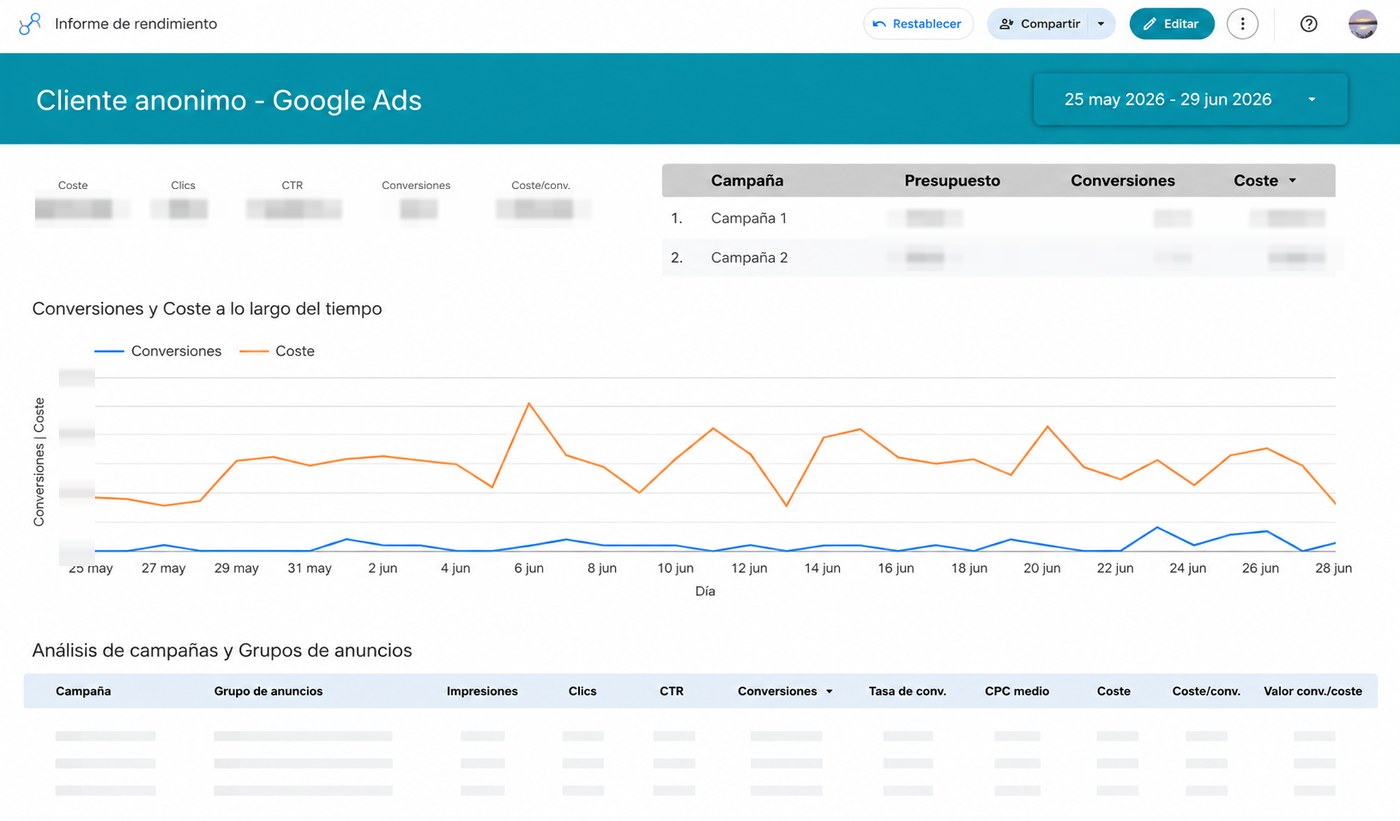The width and height of the screenshot is (1400, 821).
Task: Click the Tasa de conv. column header
Action: click(907, 691)
